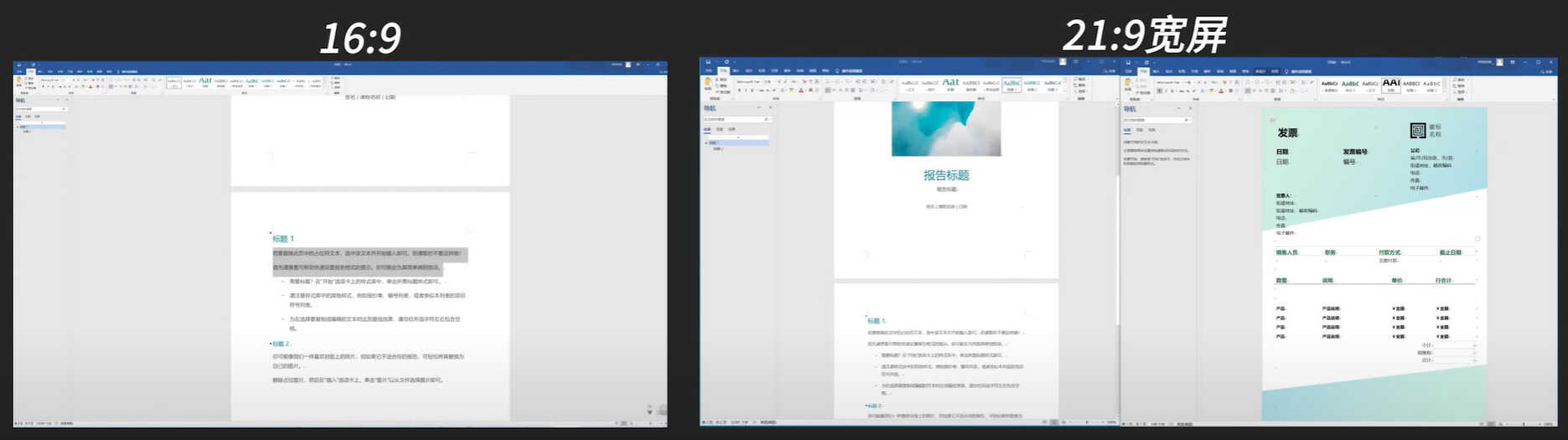The width and height of the screenshot is (1568, 440).
Task: Click font color red A in middle window
Action: (801, 90)
